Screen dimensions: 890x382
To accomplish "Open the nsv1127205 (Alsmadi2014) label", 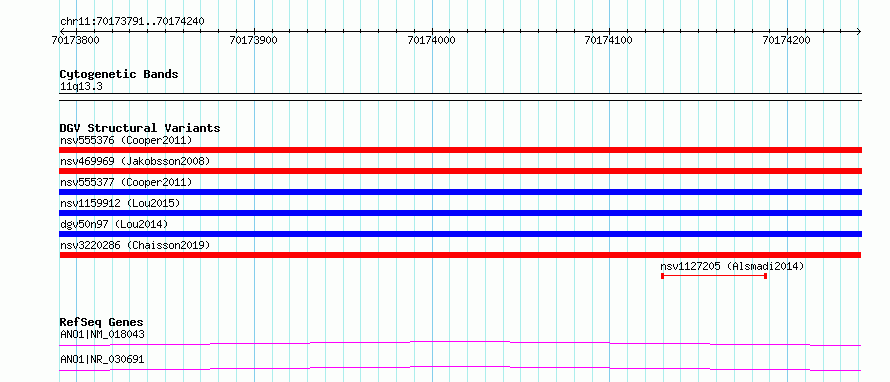I will [732, 266].
